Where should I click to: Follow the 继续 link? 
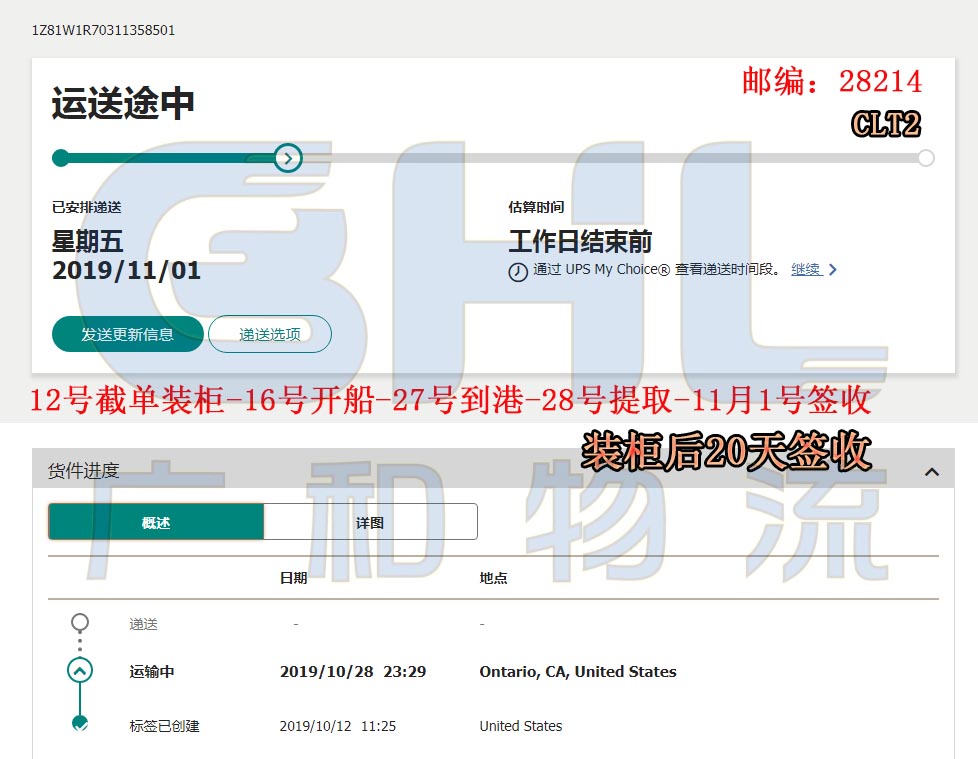(x=806, y=269)
